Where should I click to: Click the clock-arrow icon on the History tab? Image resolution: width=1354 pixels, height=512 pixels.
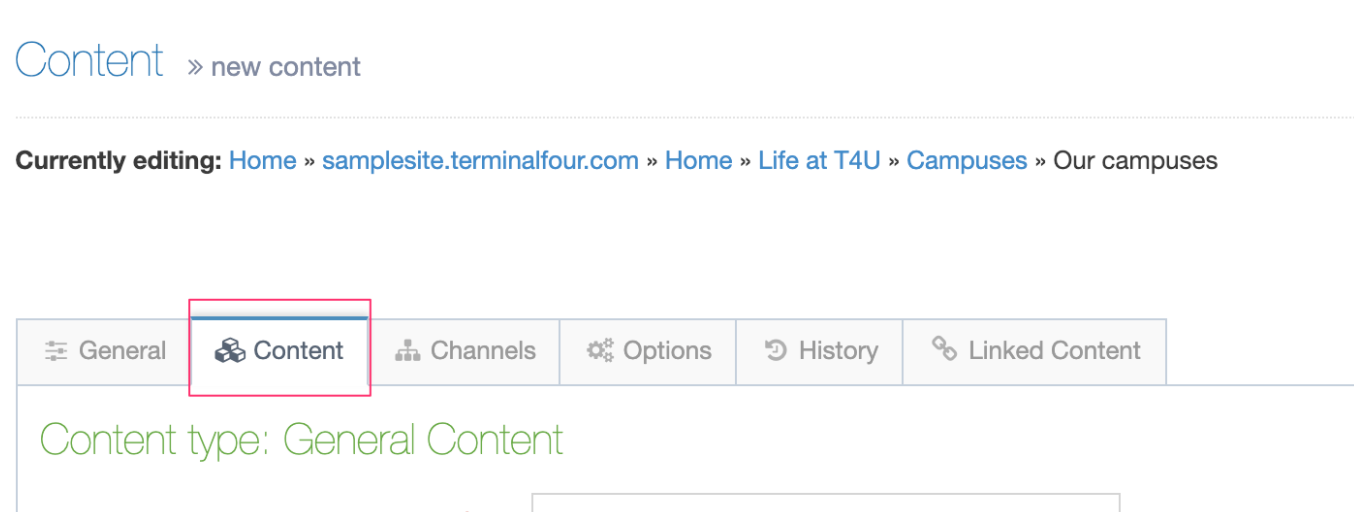(776, 350)
